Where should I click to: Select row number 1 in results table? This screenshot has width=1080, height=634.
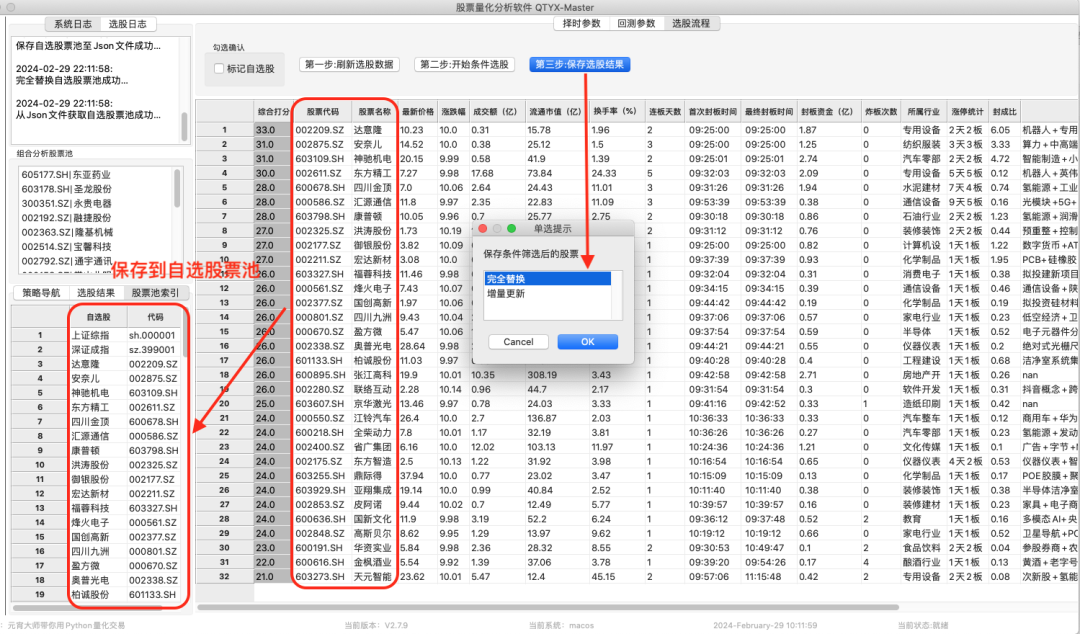pyautogui.click(x=225, y=130)
